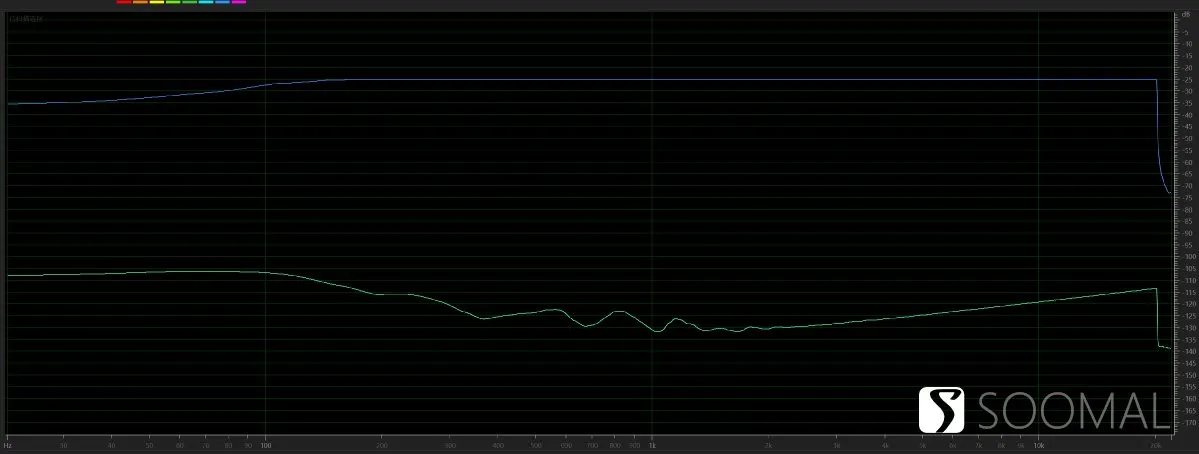This screenshot has width=1199, height=454.
Task: Click the 100 frequency axis label
Action: (x=265, y=445)
